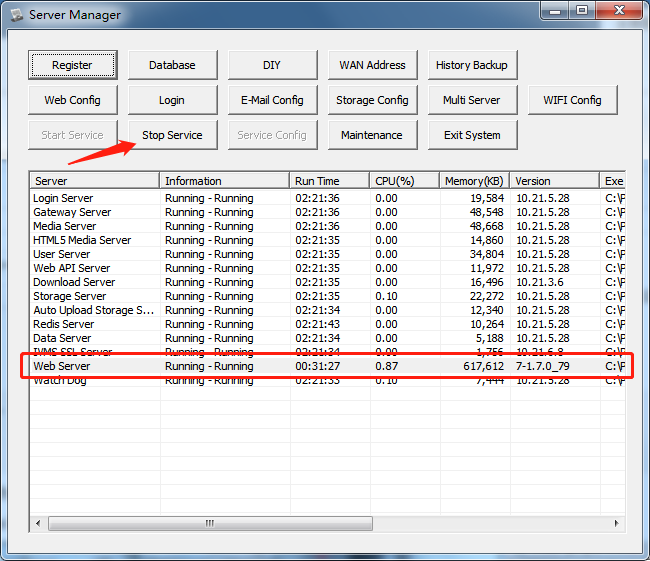Sort by CPU(%) column header
Image resolution: width=650 pixels, height=561 pixels.
pyautogui.click(x=405, y=181)
